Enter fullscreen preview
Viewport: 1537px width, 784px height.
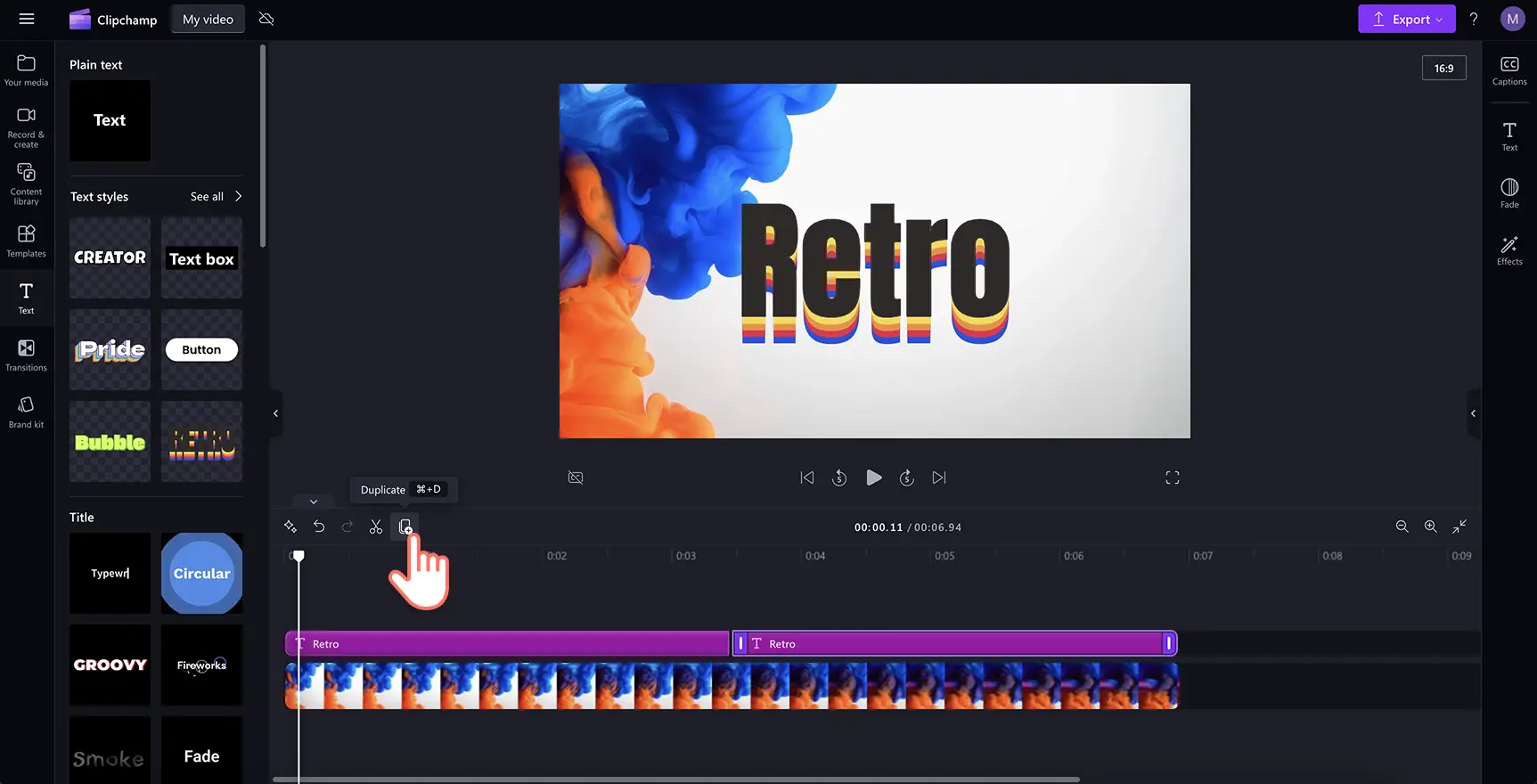tap(1173, 478)
